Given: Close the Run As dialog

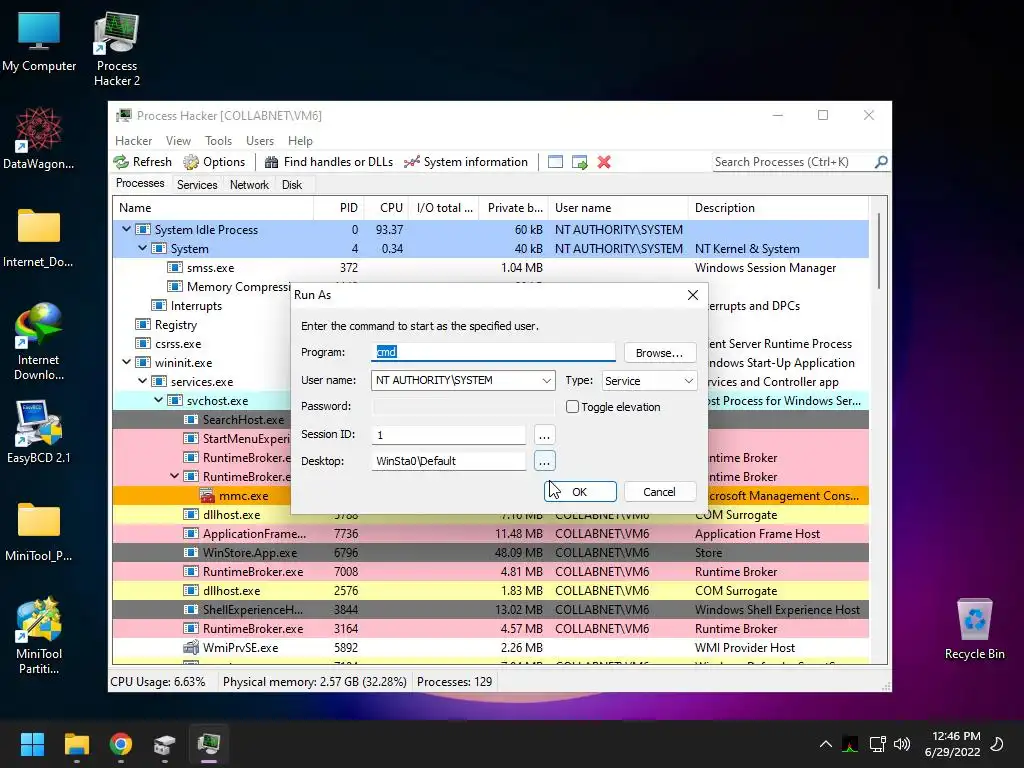Looking at the screenshot, I should click(x=693, y=295).
